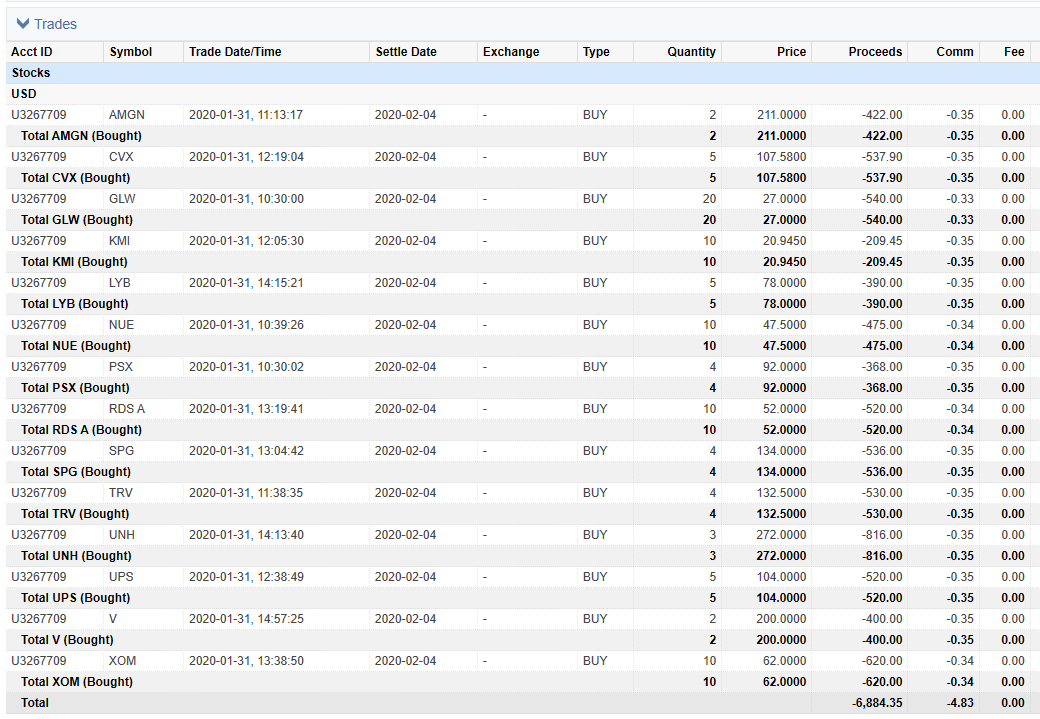Click the Total TRV (Bought) row
Screen dimensions: 1040x719
pos(523,514)
